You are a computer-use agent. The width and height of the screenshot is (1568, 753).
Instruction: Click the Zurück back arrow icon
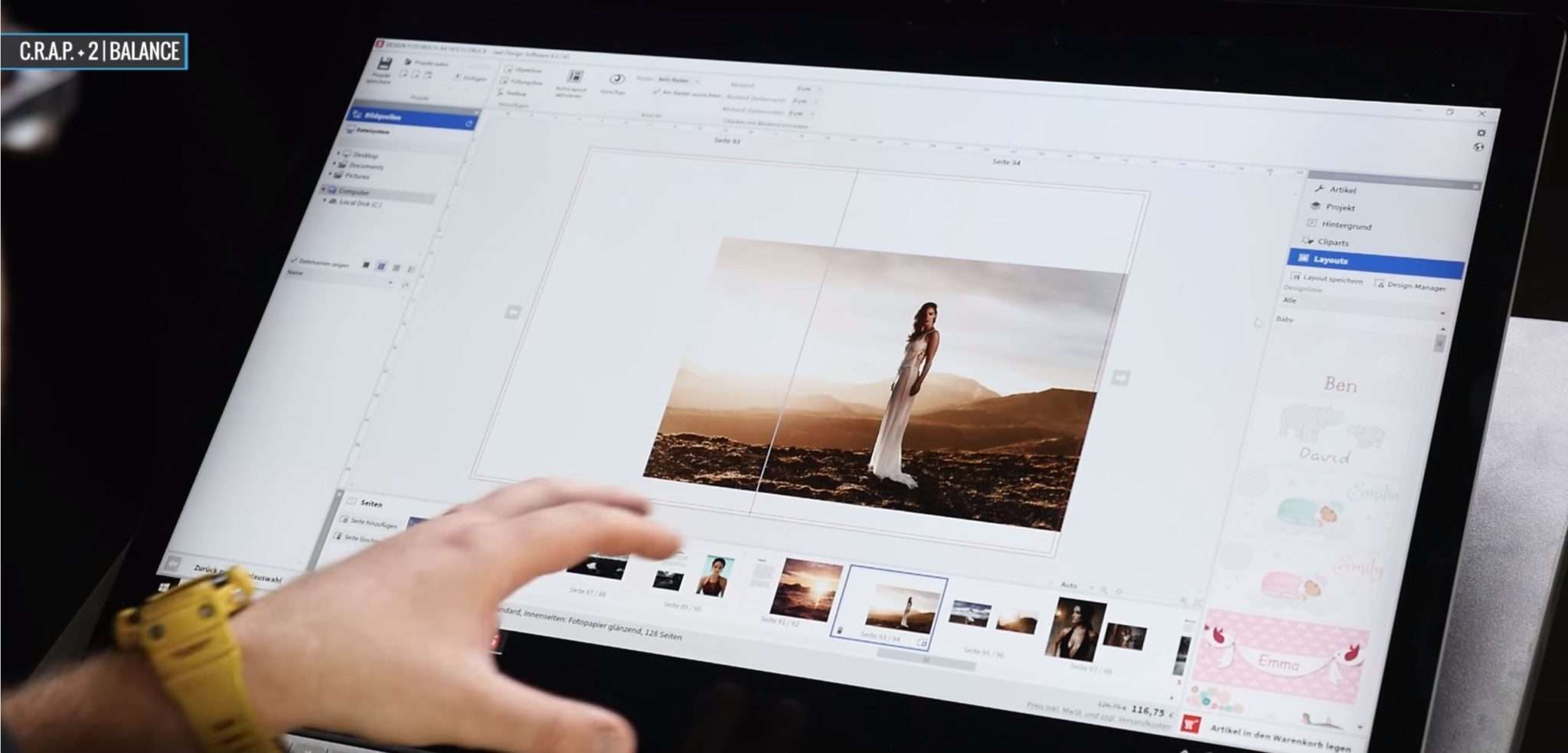174,564
